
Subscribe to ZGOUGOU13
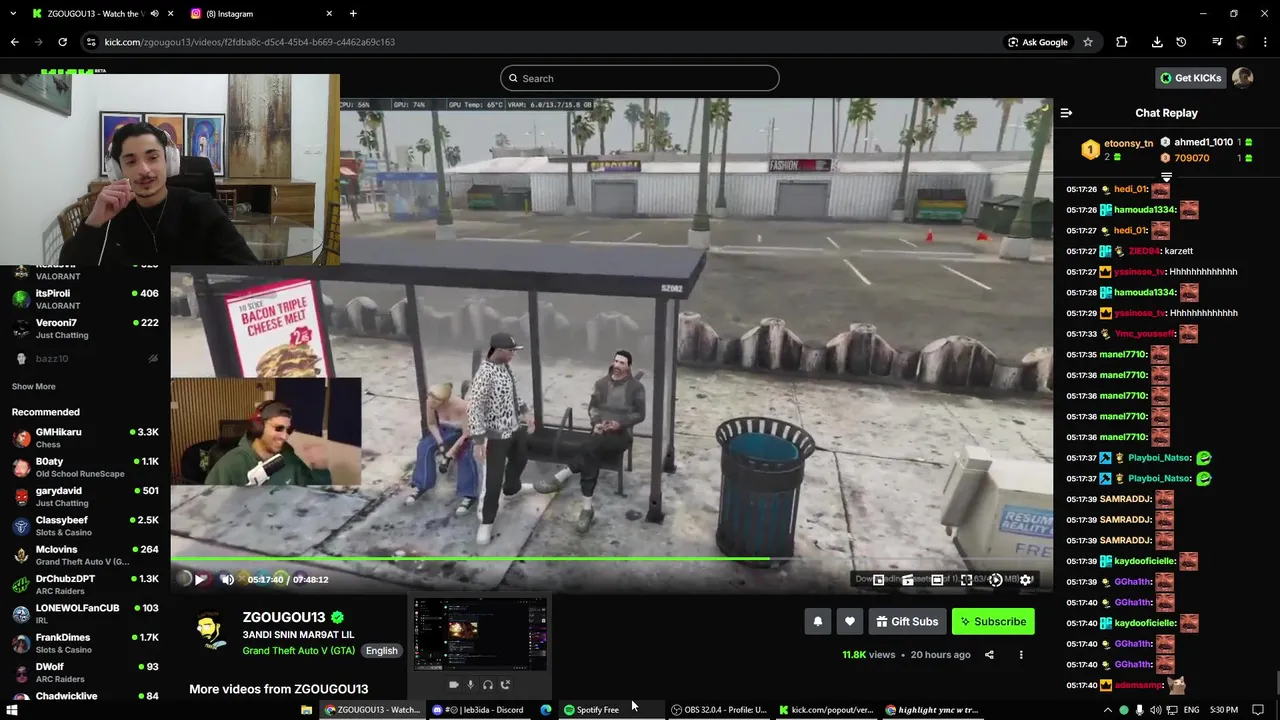pos(993,621)
